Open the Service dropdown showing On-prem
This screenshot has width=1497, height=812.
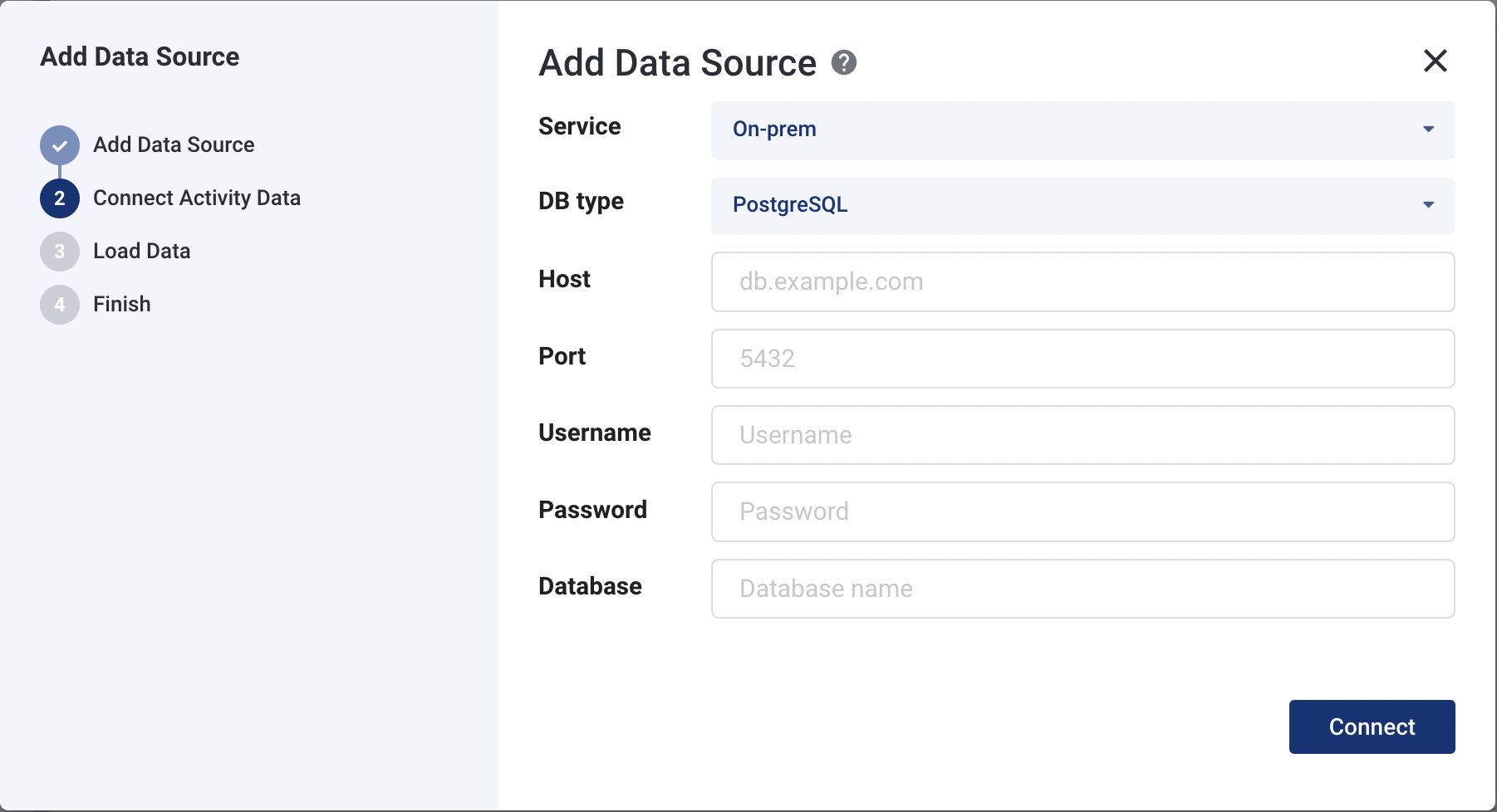click(1063, 130)
